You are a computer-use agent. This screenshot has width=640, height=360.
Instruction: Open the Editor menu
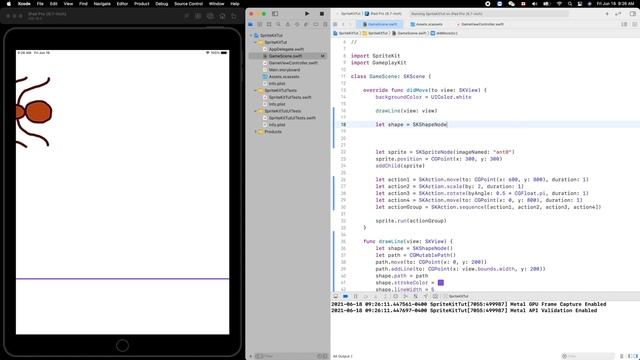tap(122, 4)
